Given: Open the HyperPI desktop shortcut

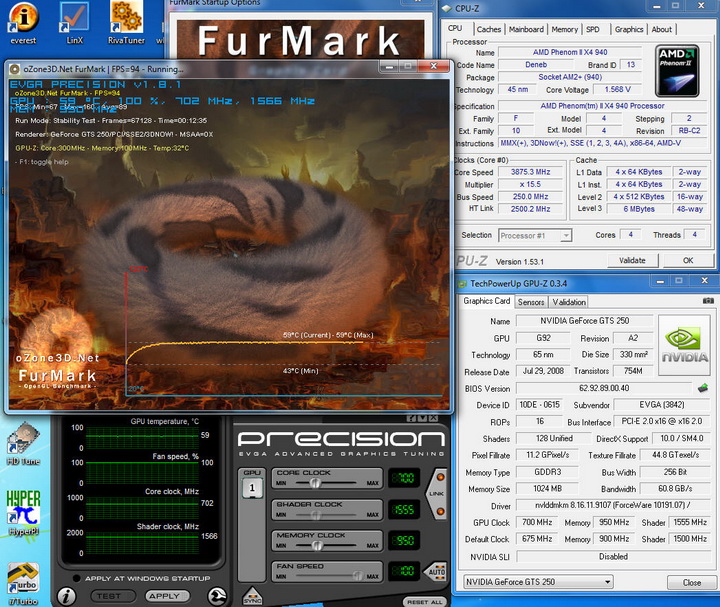Looking at the screenshot, I should pyautogui.click(x=23, y=513).
